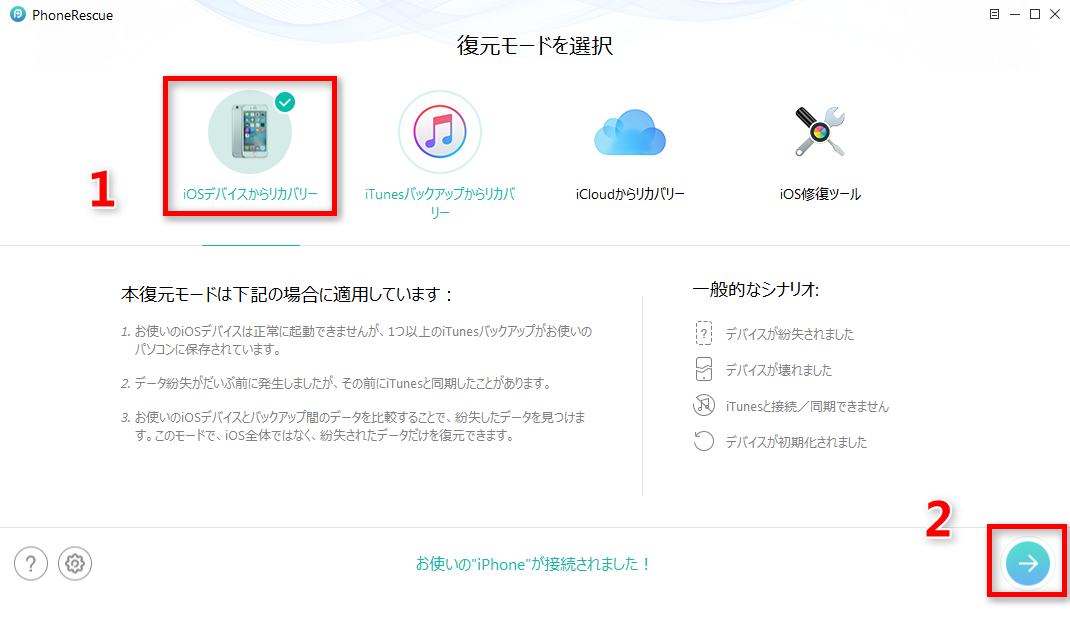Click the second note about iTunes sync
The height and width of the screenshot is (625, 1070).
tap(337, 383)
